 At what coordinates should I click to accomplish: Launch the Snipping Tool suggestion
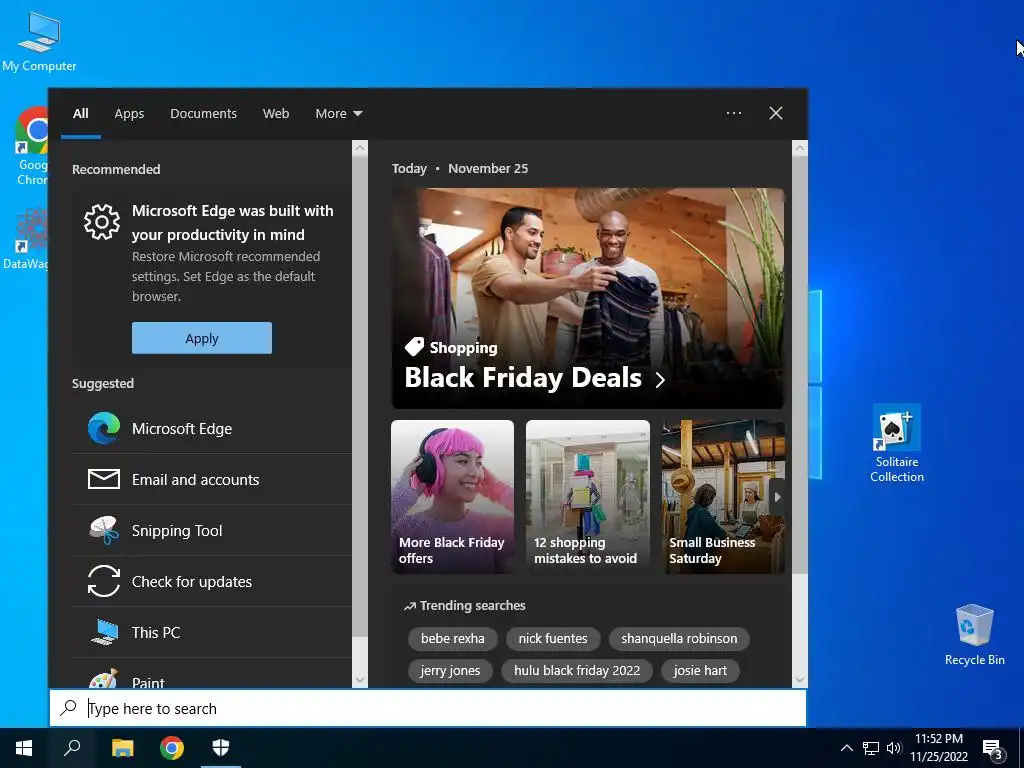[212, 530]
